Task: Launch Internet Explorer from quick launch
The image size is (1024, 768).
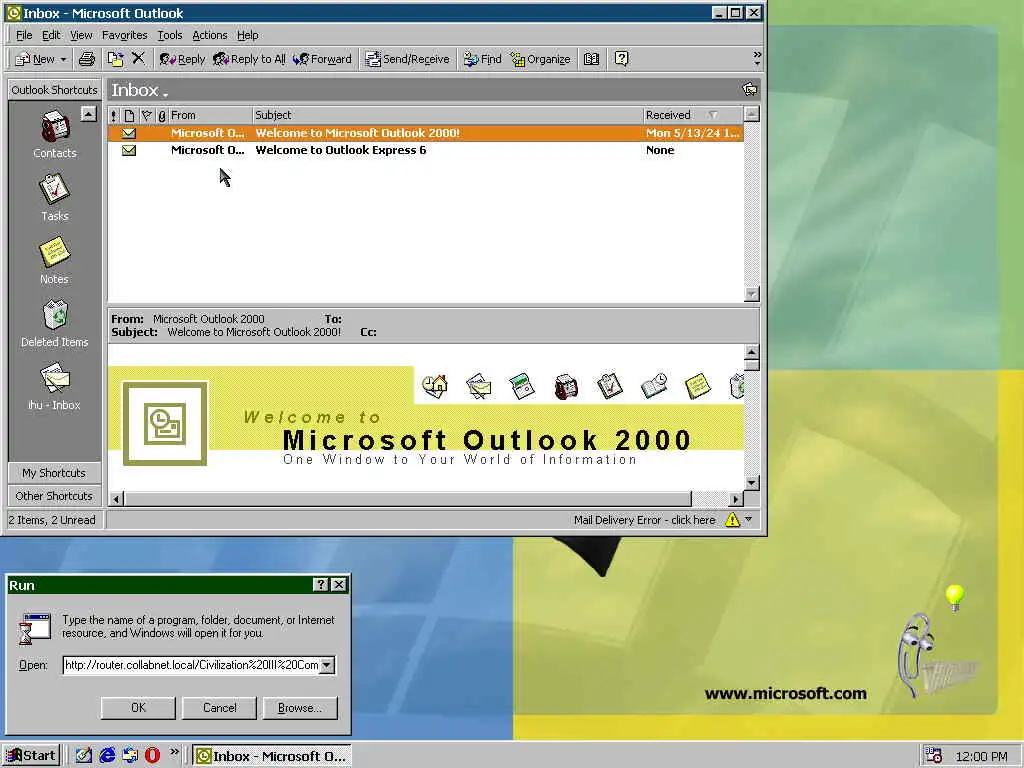Action: [107, 756]
